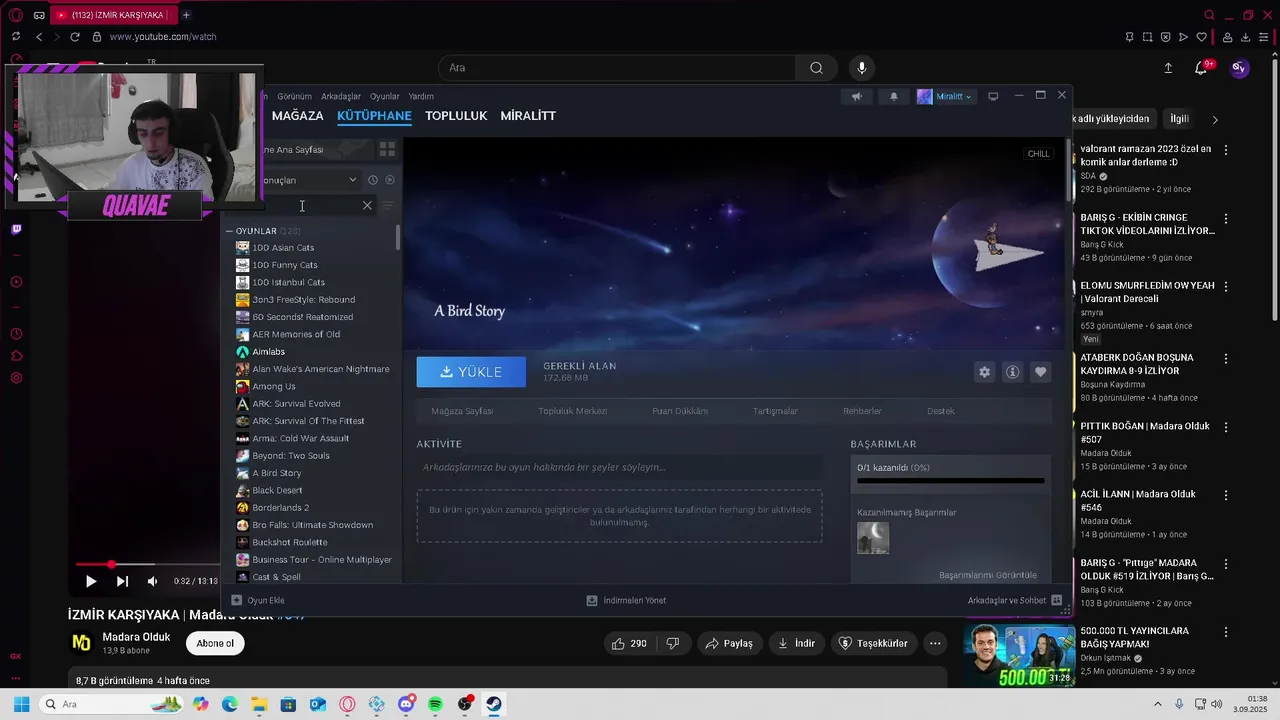This screenshot has width=1280, height=720.
Task: Open Windows Start menu
Action: 21,705
